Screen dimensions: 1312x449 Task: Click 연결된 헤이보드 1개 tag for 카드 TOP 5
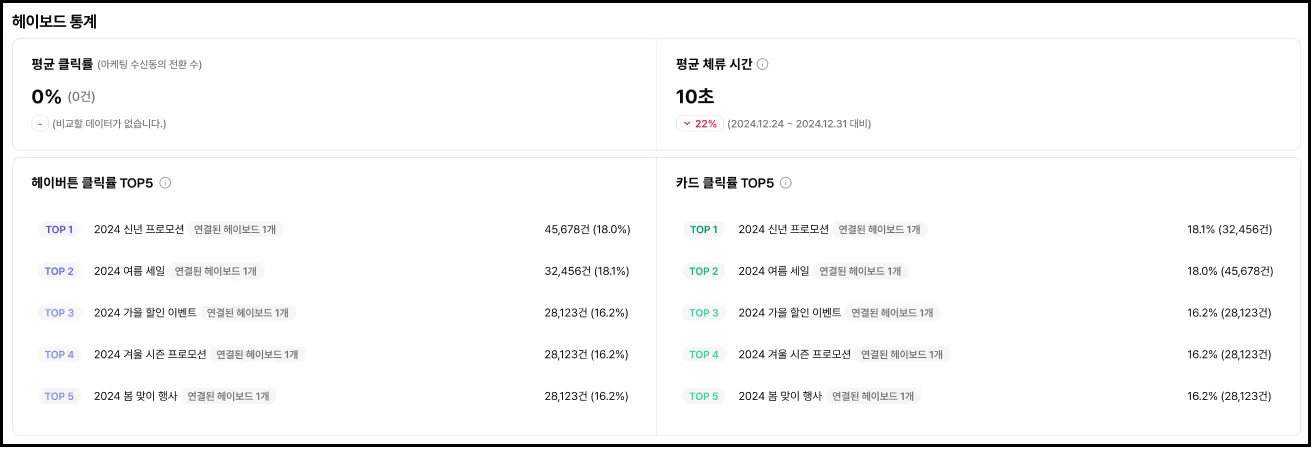click(x=873, y=396)
